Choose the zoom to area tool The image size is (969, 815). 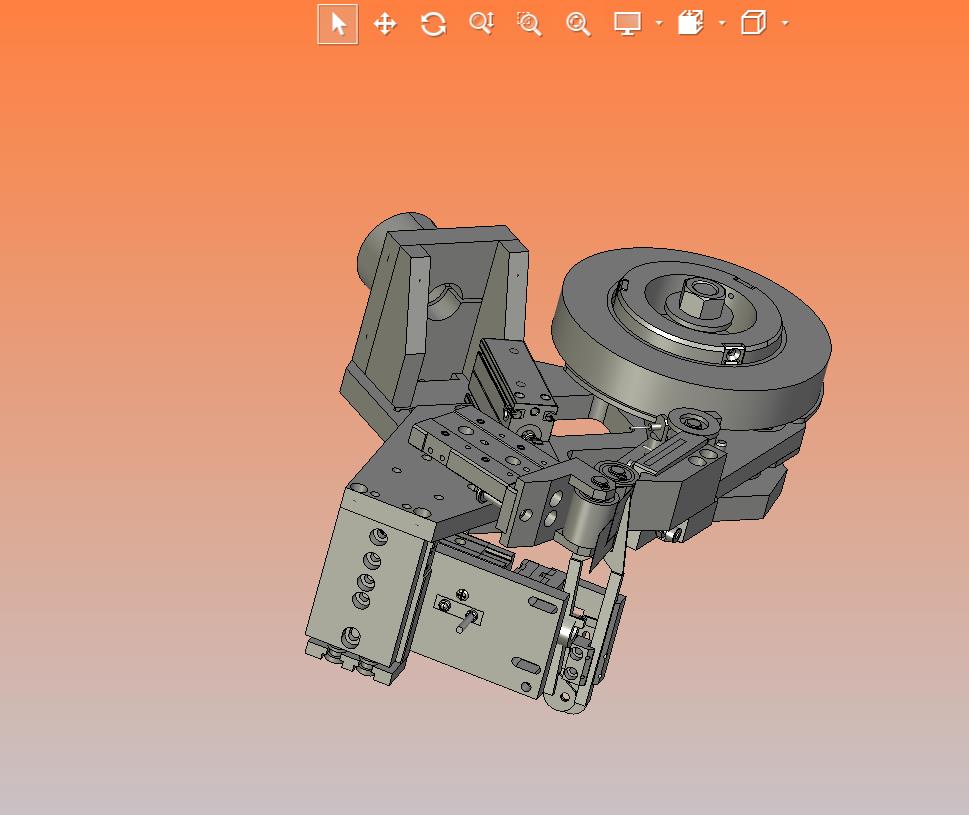[x=529, y=24]
